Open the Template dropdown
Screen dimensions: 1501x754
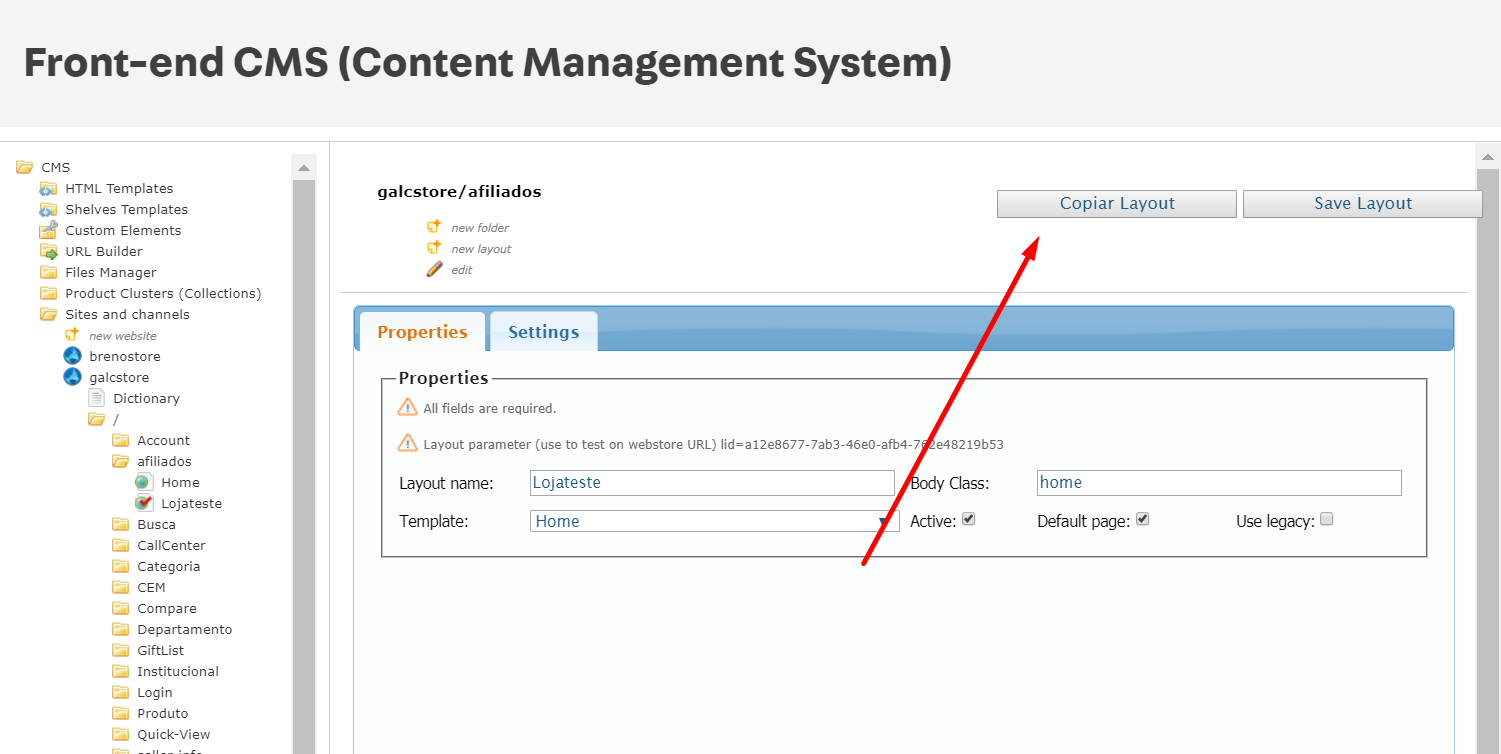tap(714, 521)
